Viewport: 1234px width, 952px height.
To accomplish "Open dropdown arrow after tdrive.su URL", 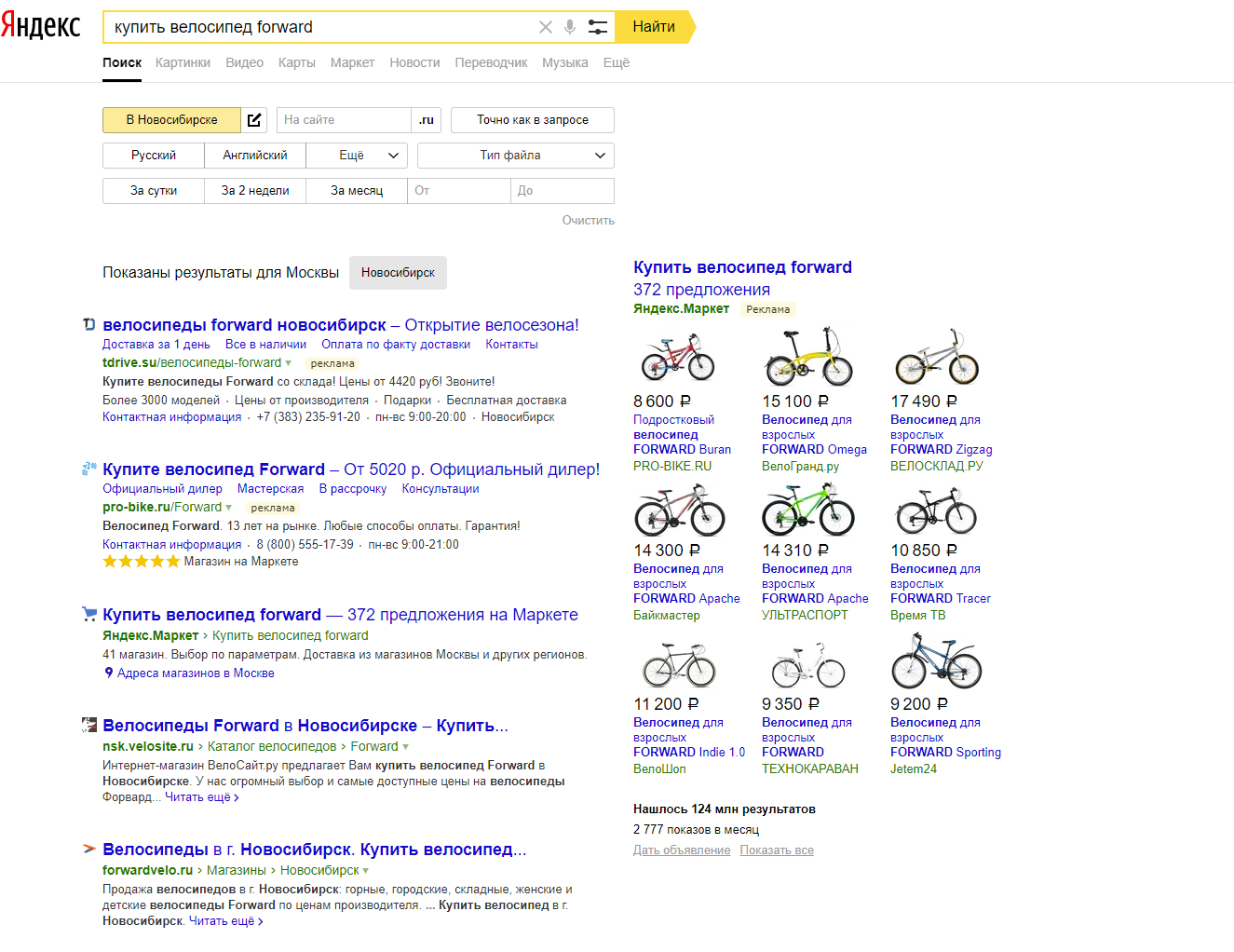I will point(289,363).
